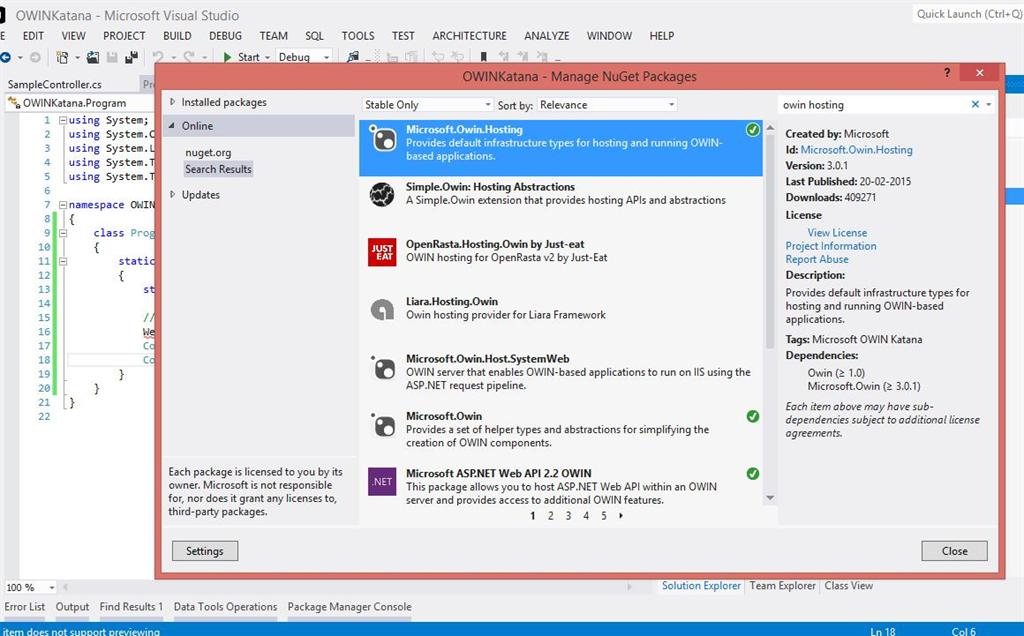Go to results page 2
The width and height of the screenshot is (1024, 636).
551,516
